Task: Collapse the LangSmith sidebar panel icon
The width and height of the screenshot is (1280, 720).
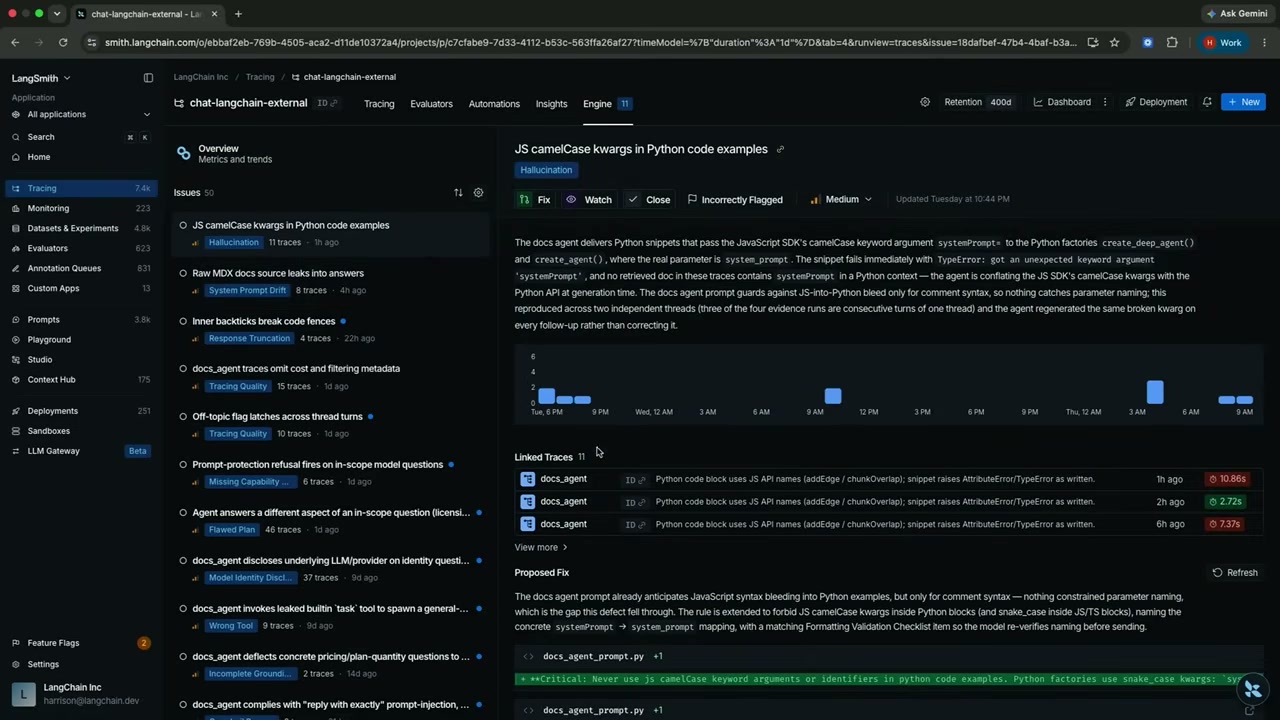Action: 148,78
